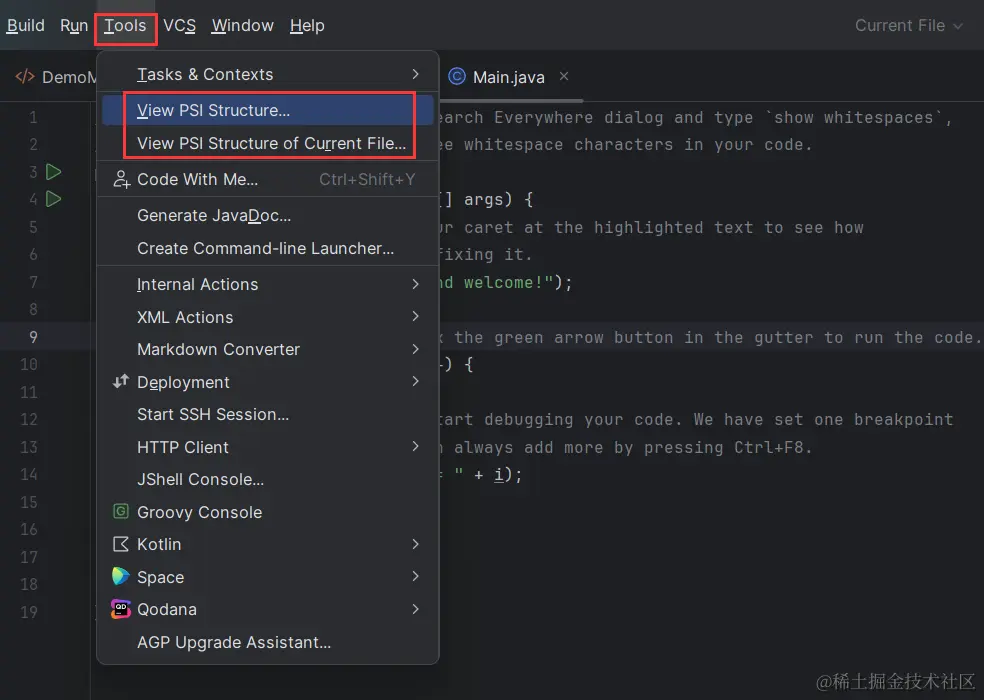
Task: Select Generate JavaDoc...
Action: (x=268, y=215)
